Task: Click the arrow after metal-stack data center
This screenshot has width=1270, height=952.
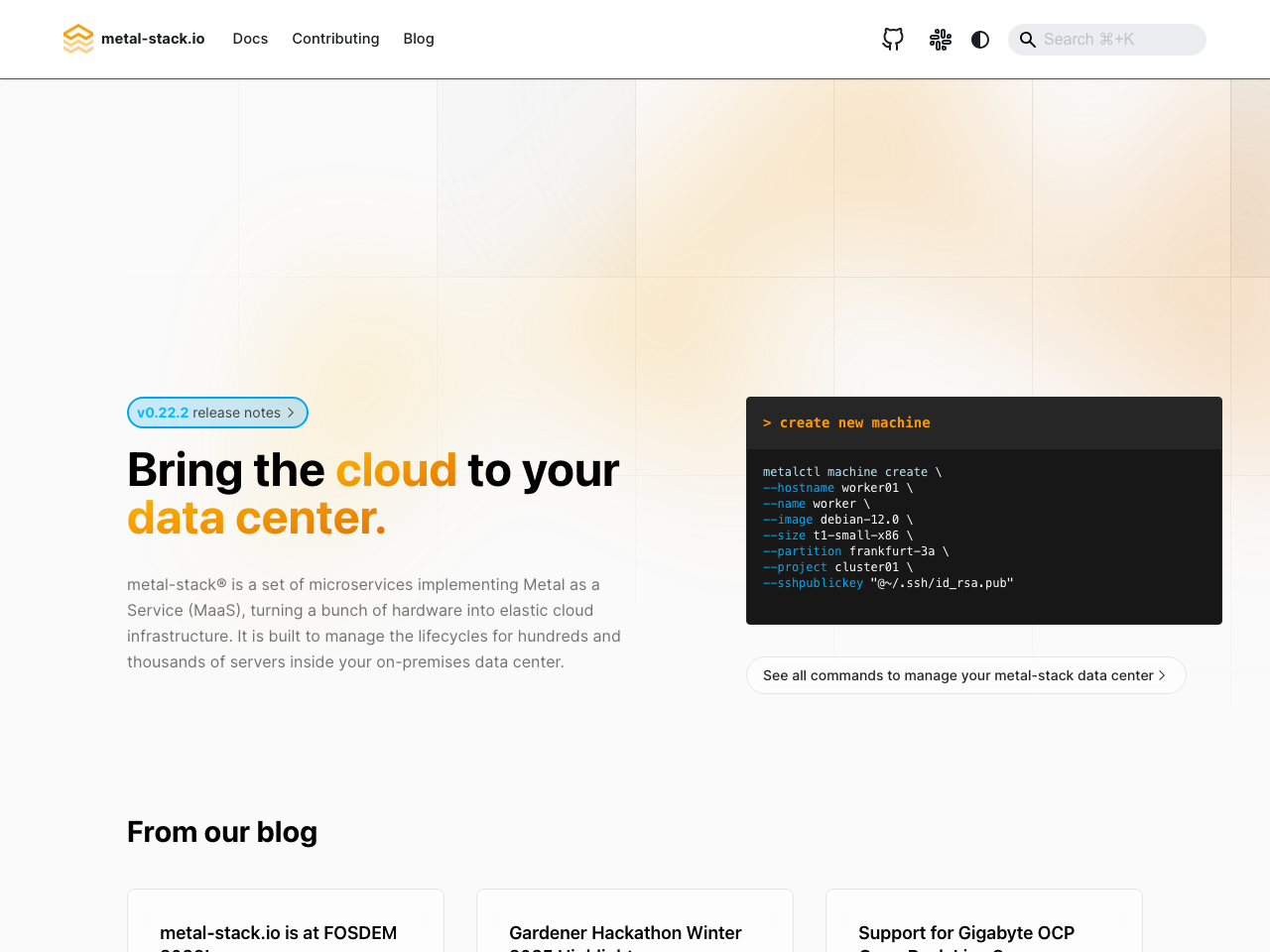Action: [x=1162, y=675]
